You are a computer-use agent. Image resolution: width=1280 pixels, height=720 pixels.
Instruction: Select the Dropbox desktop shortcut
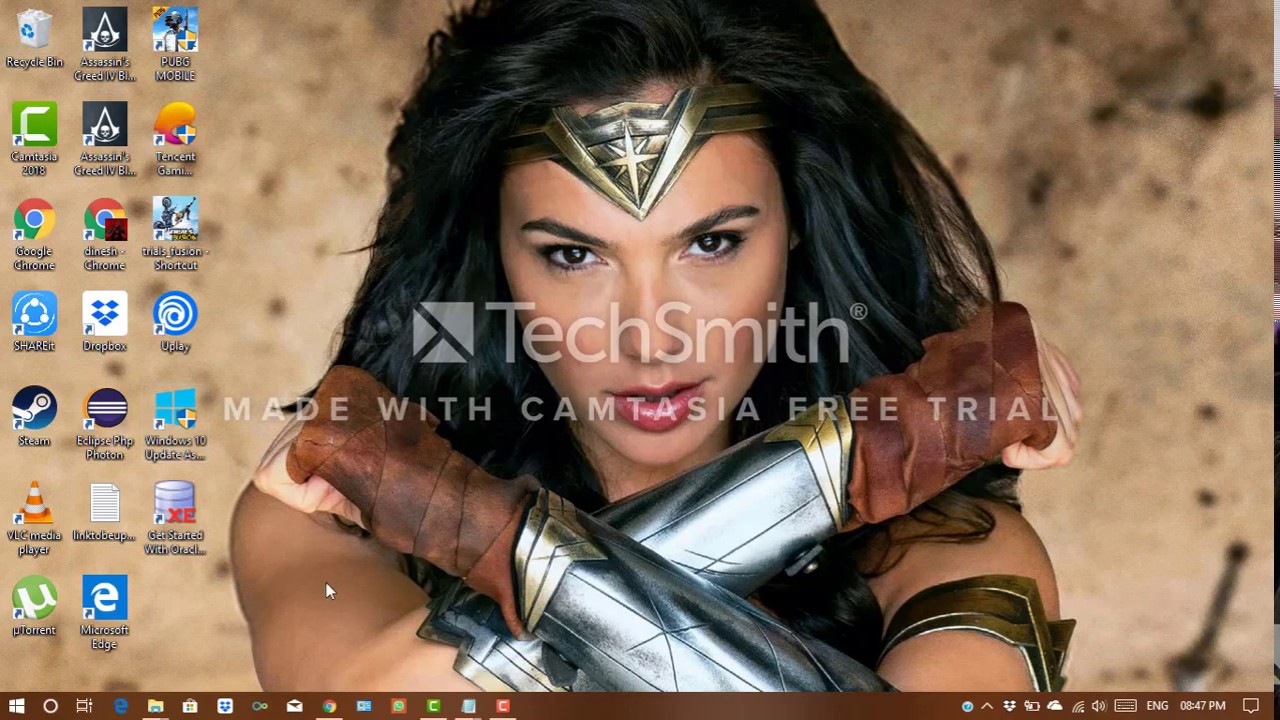(105, 322)
